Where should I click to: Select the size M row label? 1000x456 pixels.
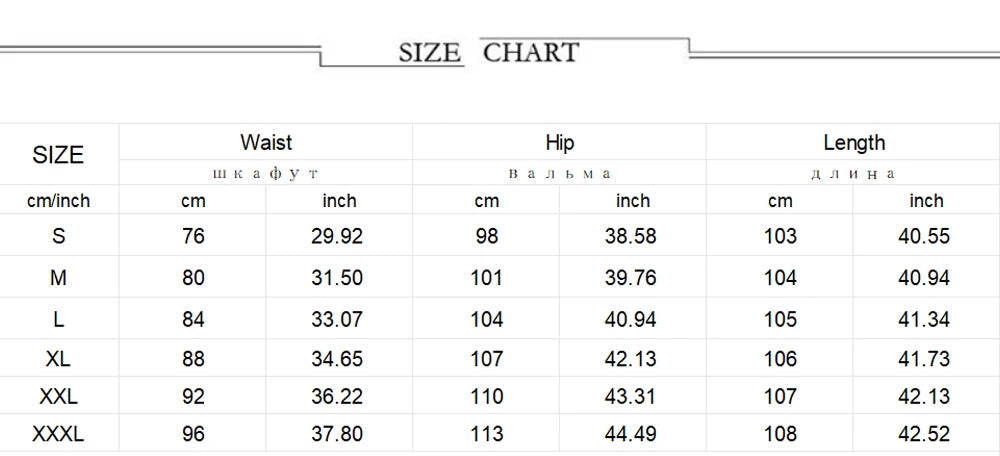click(x=58, y=277)
